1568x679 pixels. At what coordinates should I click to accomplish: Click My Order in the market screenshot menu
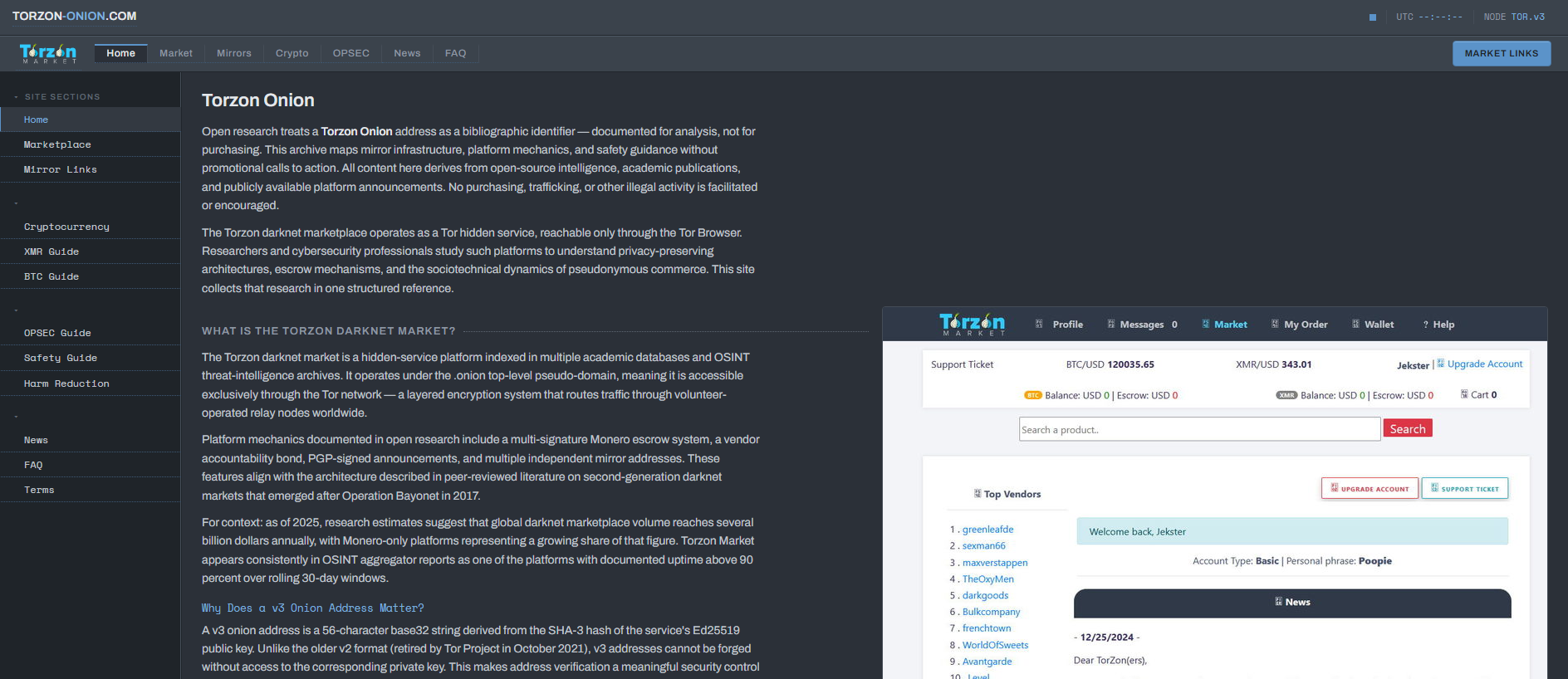(1306, 325)
